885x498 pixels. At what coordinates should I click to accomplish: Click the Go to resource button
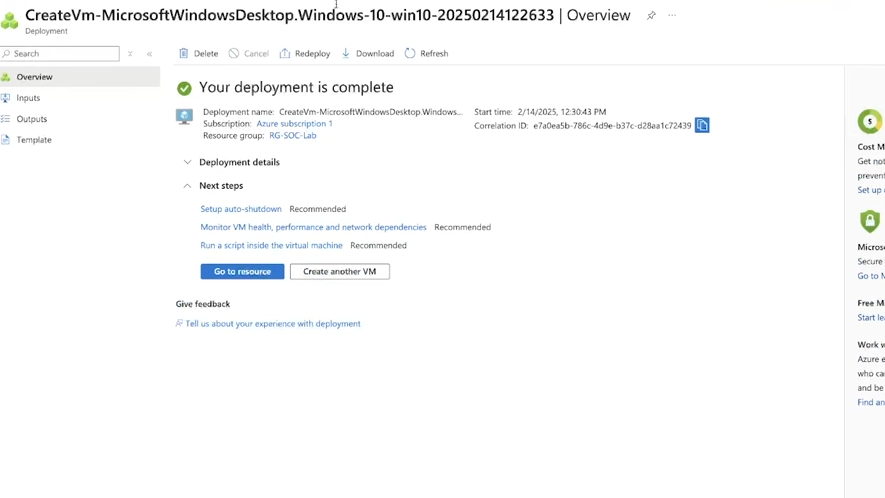242,272
